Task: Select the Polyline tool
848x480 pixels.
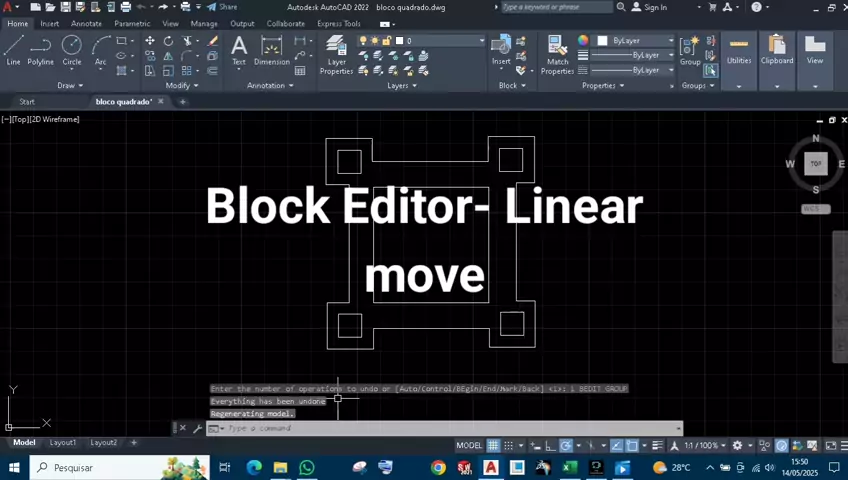Action: click(x=40, y=49)
